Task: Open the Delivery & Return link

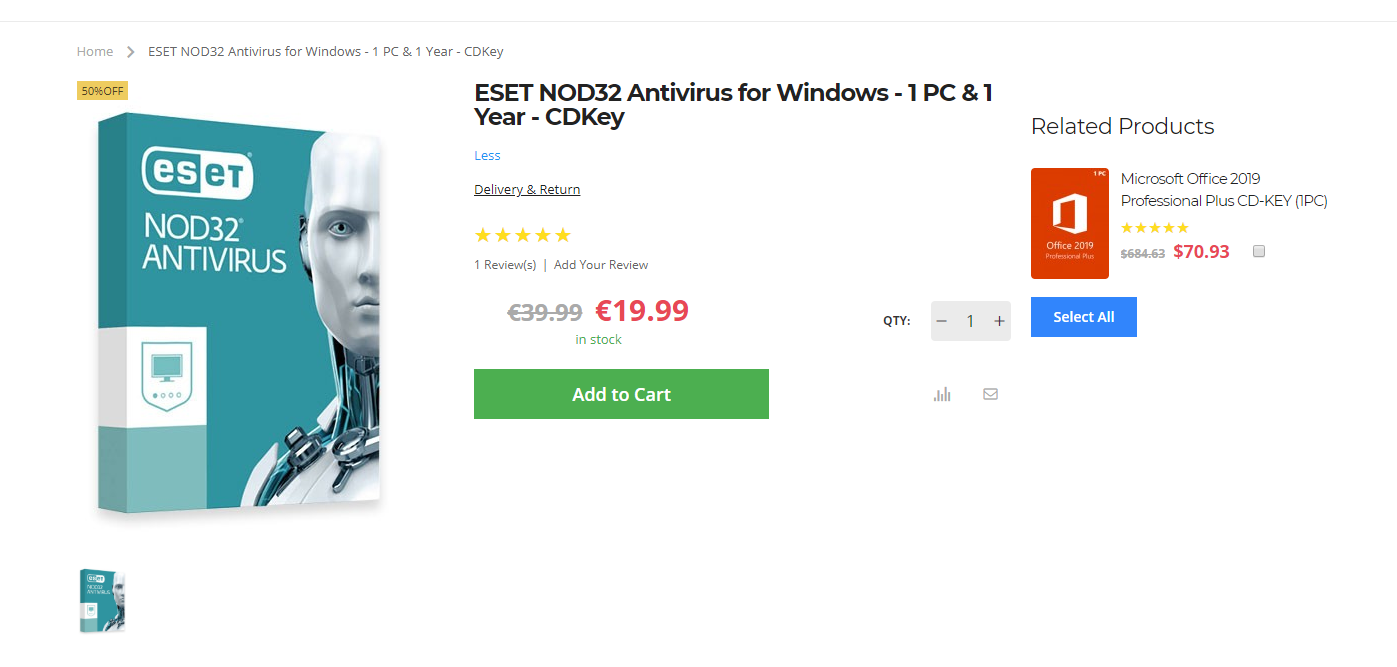Action: [527, 189]
